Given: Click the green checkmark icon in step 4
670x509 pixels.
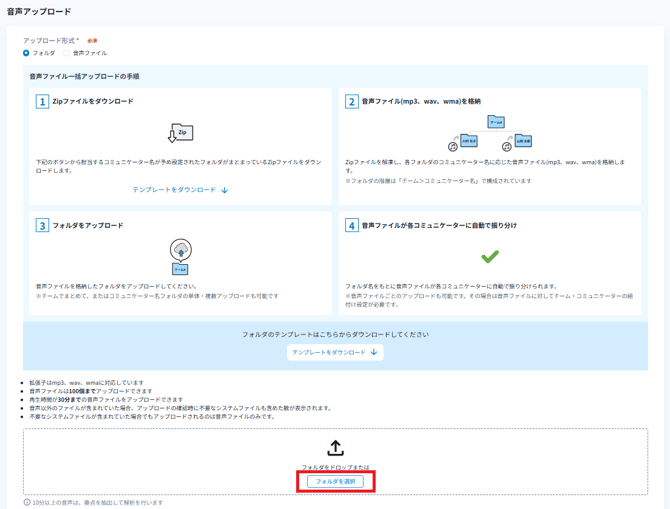Looking at the screenshot, I should click(490, 256).
